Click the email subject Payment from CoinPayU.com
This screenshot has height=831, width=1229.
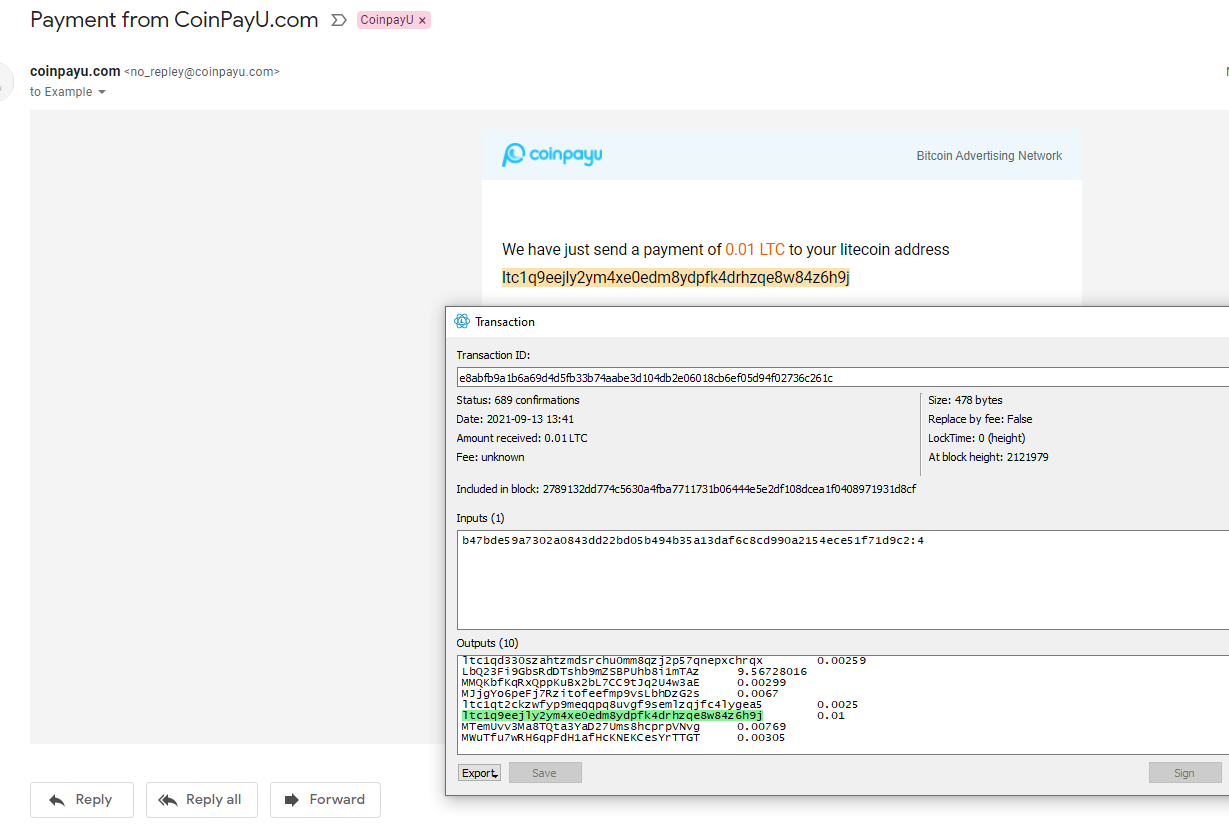coord(174,19)
